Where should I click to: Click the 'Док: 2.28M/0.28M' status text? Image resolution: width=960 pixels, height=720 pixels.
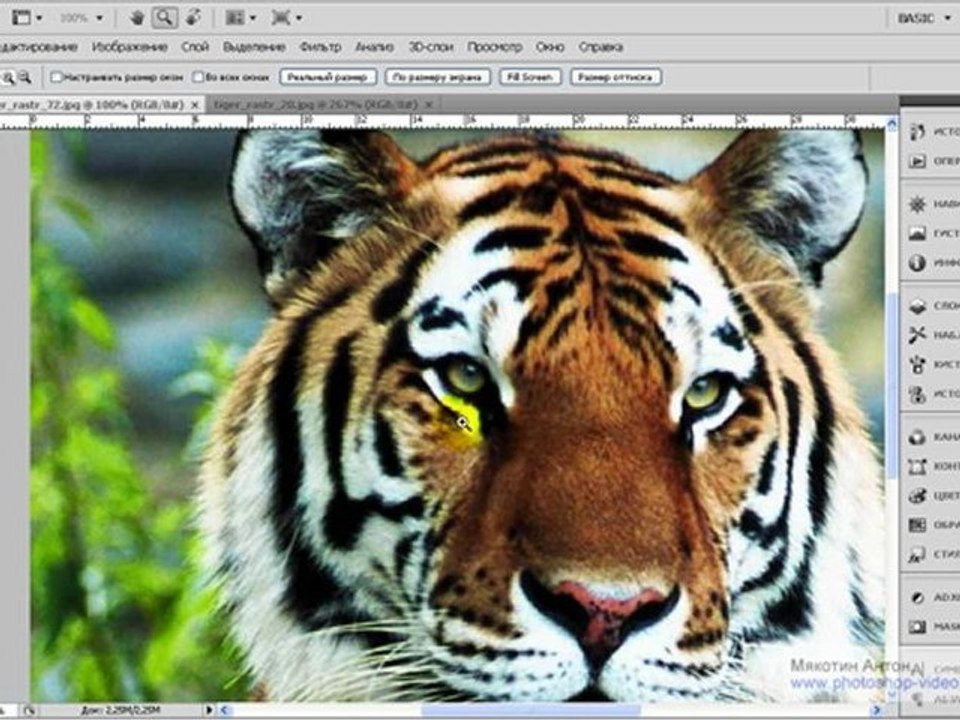click(x=120, y=710)
